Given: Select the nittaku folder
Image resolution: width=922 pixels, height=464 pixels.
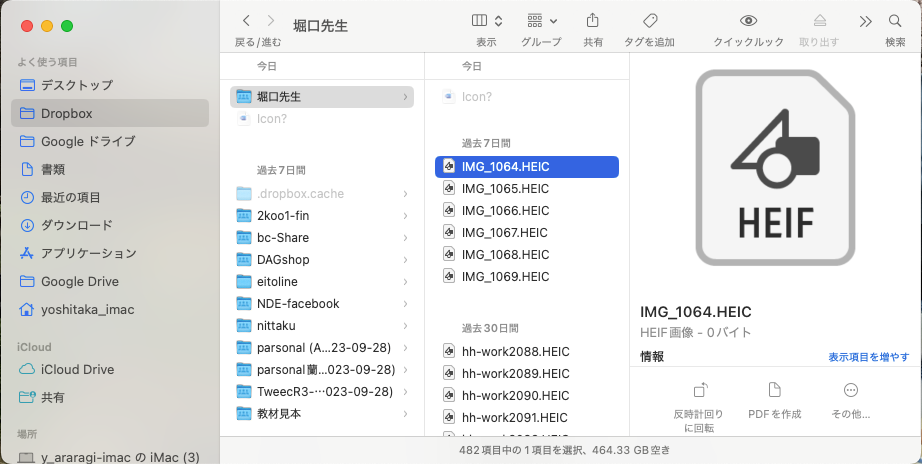Looking at the screenshot, I should (x=322, y=326).
